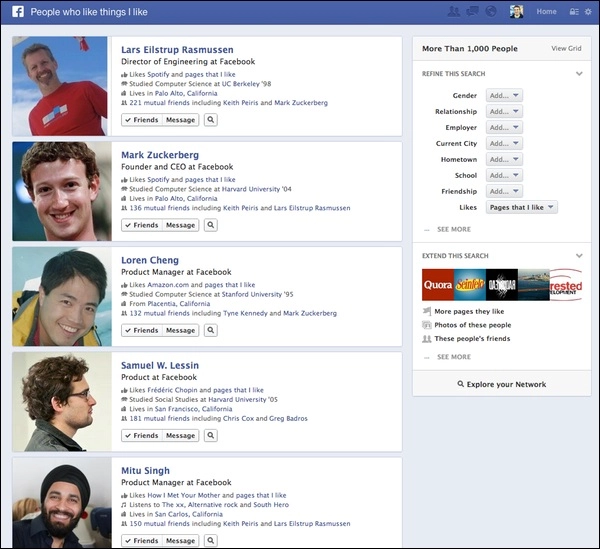Open the notifications globe icon

tap(489, 12)
